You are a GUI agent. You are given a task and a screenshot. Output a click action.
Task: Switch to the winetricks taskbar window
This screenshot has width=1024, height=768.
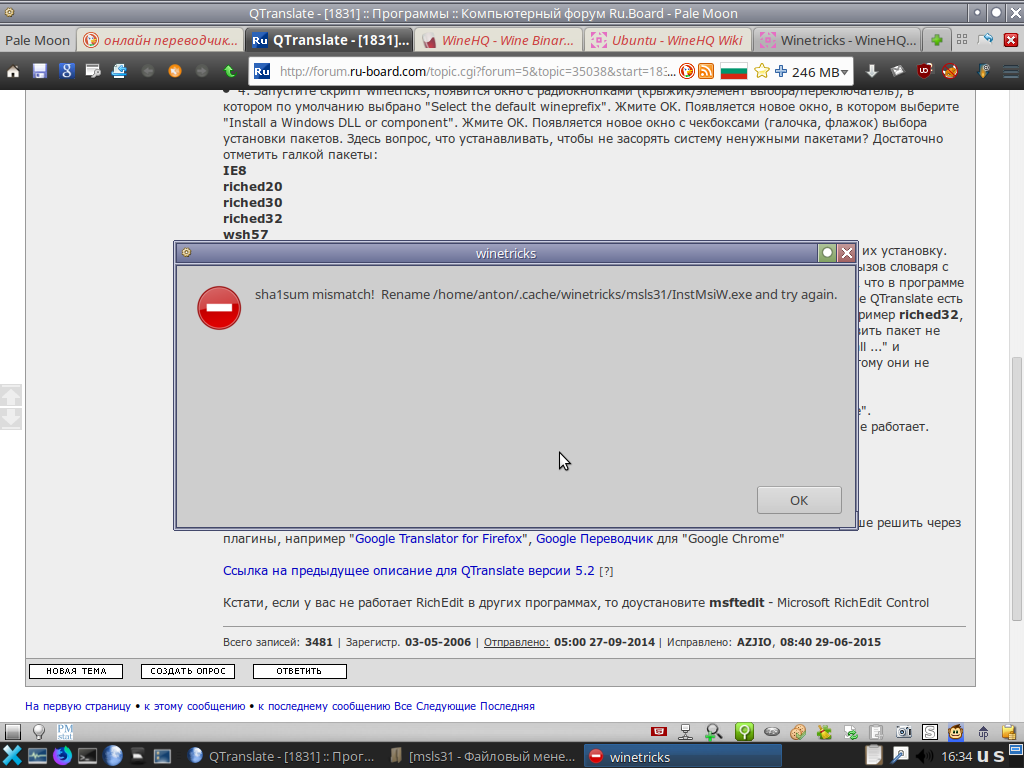[682, 757]
